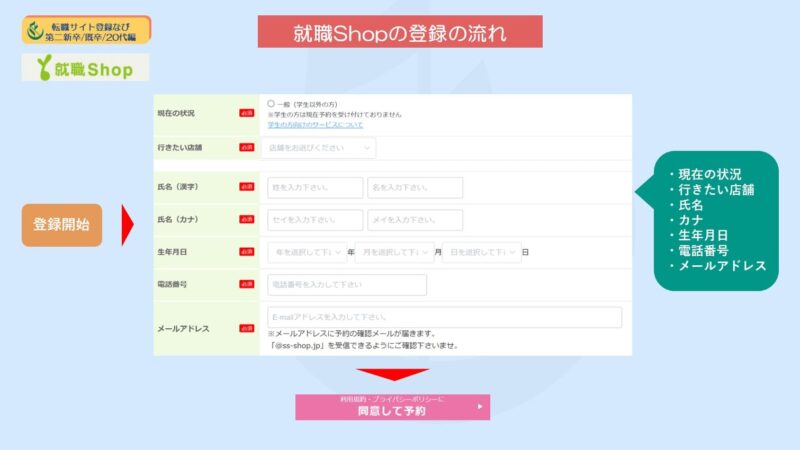
Task: Click the 登録開始 orange button
Action: [62, 225]
